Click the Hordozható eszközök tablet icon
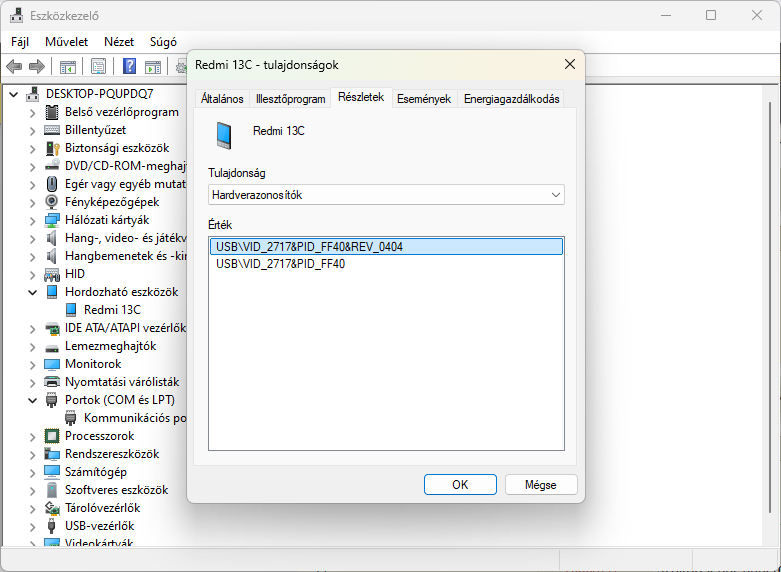This screenshot has height=572, width=781. (52, 292)
